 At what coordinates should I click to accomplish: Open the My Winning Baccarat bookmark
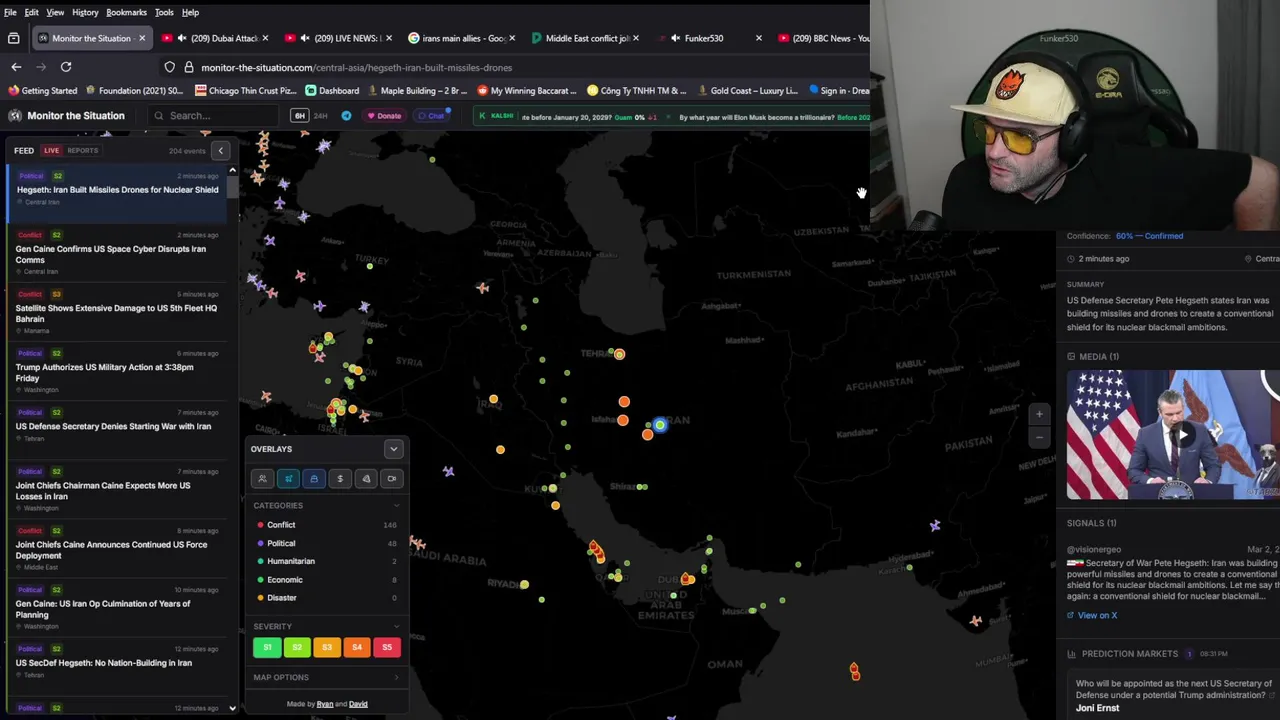526,90
